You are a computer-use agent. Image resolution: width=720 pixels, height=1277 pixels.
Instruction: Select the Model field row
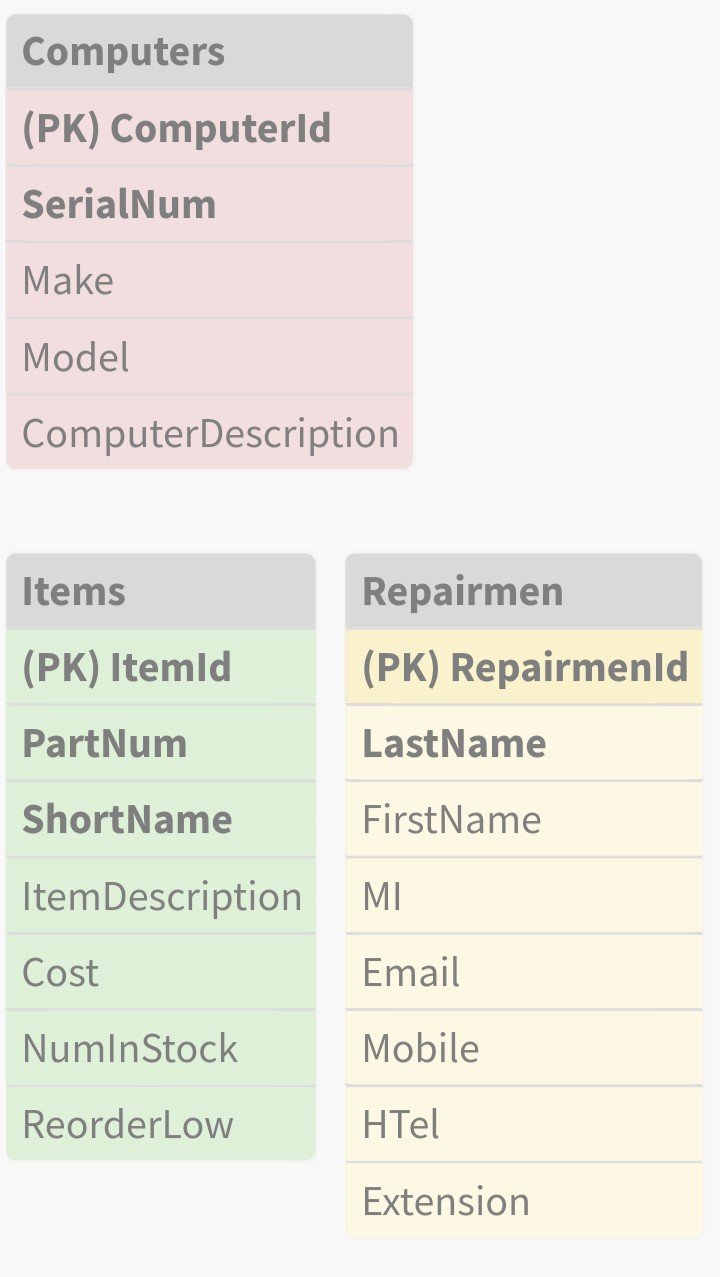(x=209, y=357)
